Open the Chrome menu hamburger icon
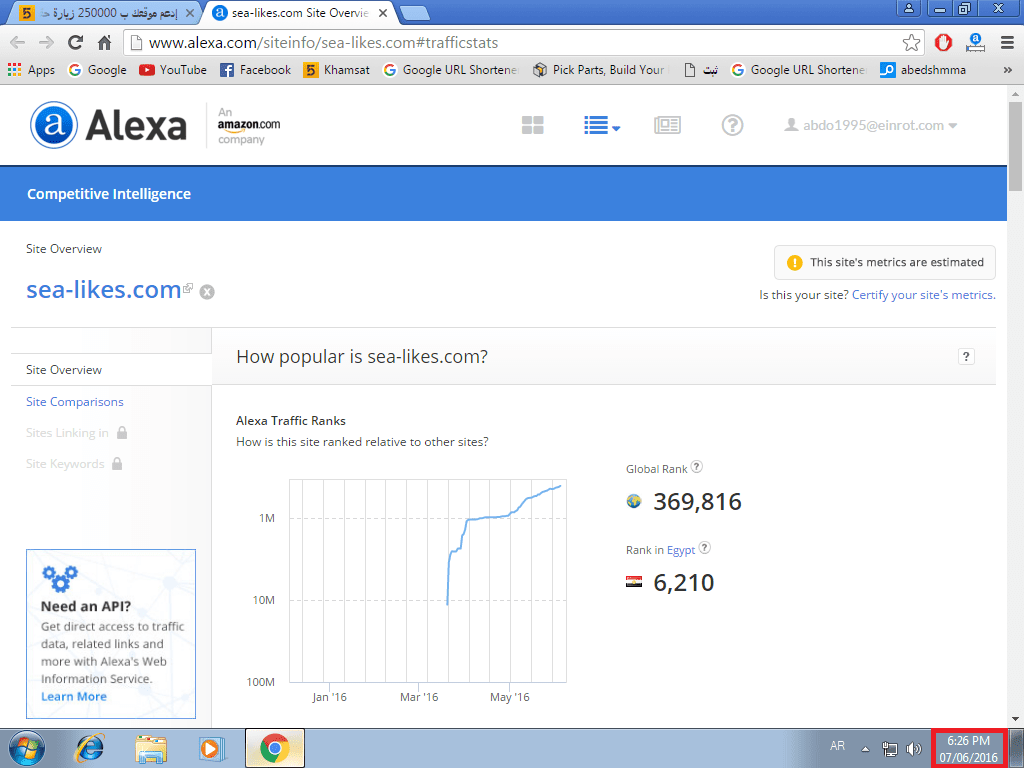 pyautogui.click(x=1007, y=43)
